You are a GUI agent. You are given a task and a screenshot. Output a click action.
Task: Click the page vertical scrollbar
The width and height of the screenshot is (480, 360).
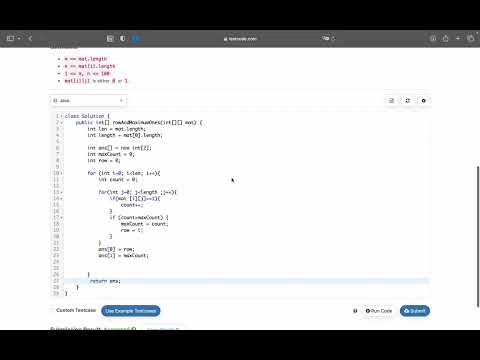point(478,236)
